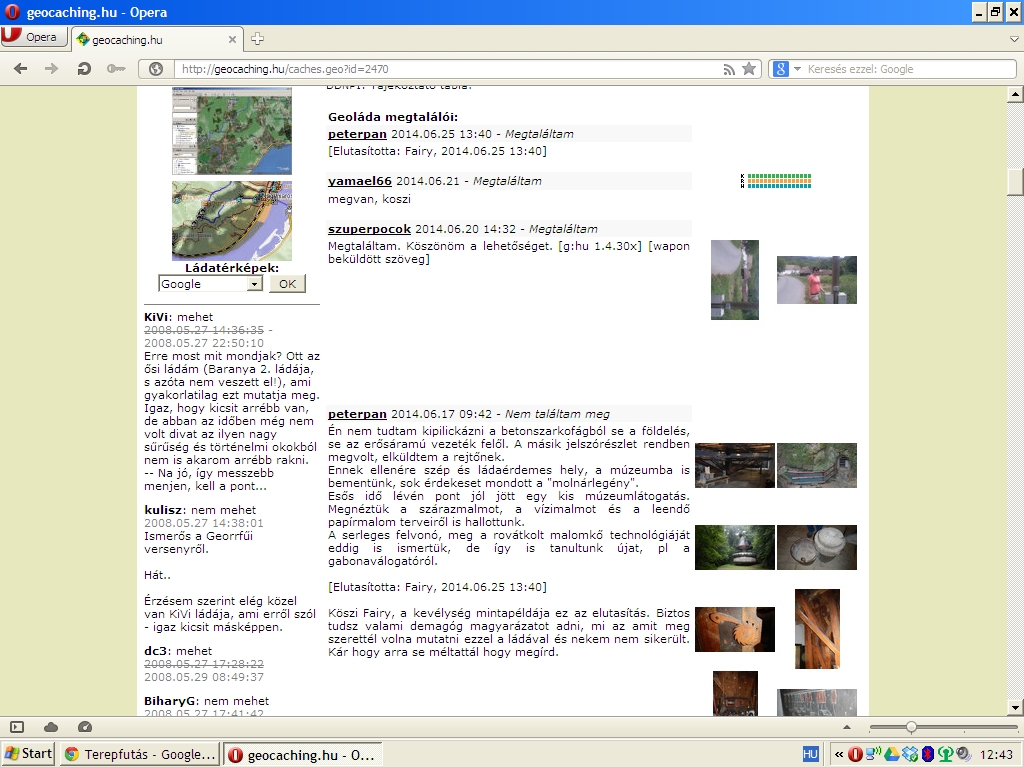1024x768 pixels.
Task: Click the HU language indicator
Action: click(x=810, y=754)
